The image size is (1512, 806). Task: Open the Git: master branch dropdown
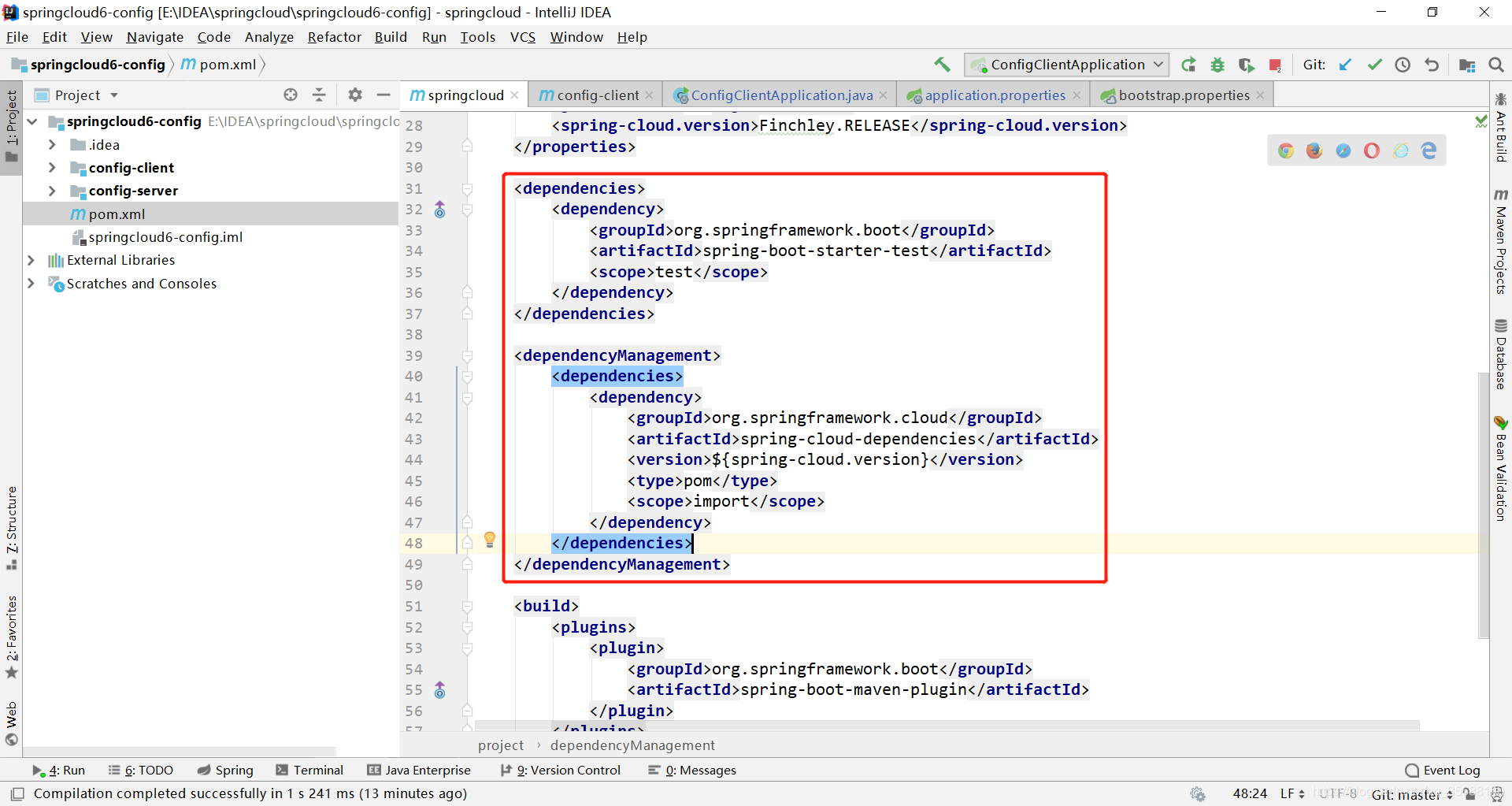tap(1412, 794)
